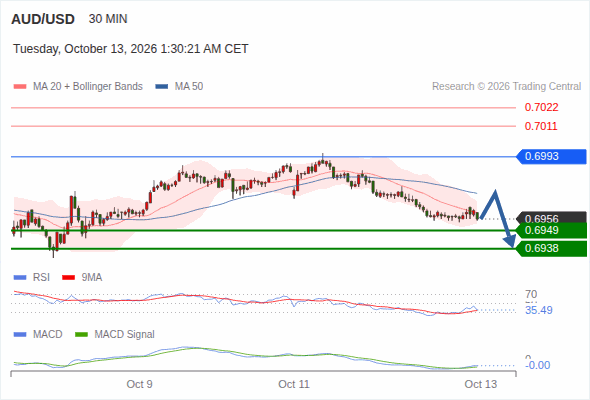
Task: Click the 0.6956 current price tag
Action: pyautogui.click(x=551, y=217)
